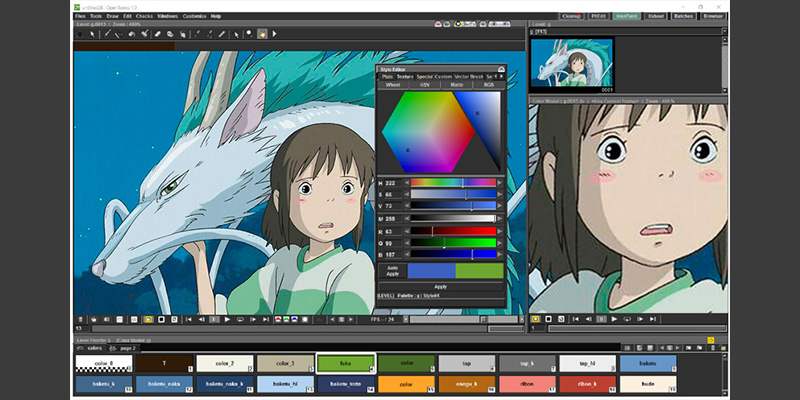
Task: Go to first frame in main viewer
Action: [x=189, y=319]
